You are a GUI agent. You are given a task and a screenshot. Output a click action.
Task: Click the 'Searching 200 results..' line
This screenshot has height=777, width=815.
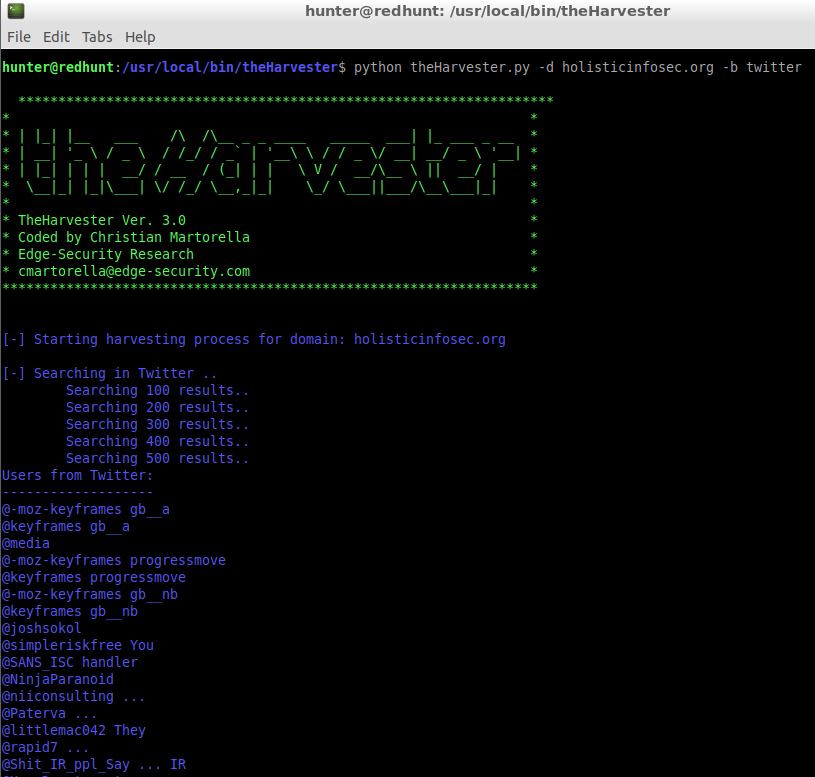(x=157, y=407)
